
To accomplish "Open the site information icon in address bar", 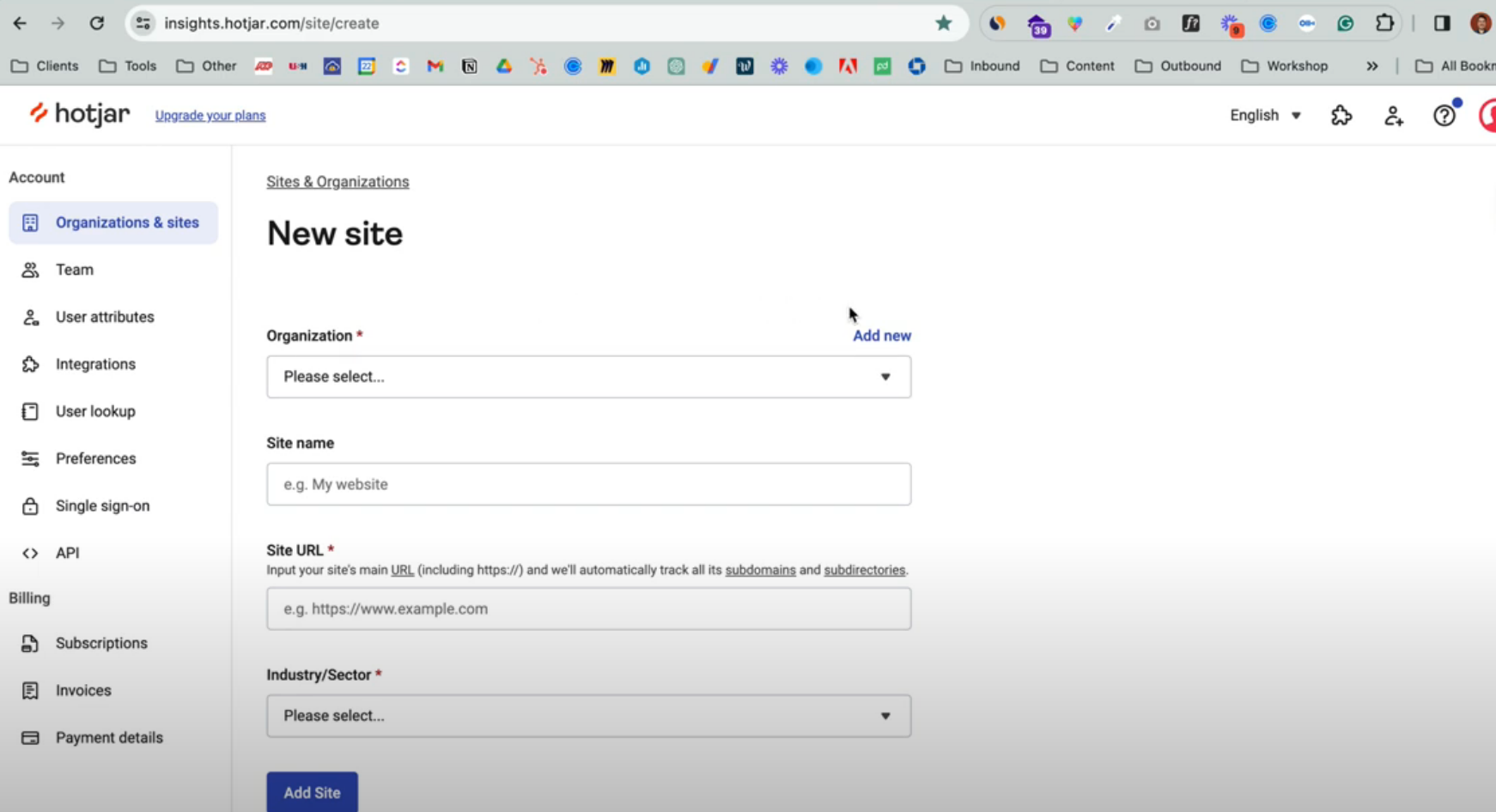I will point(143,23).
